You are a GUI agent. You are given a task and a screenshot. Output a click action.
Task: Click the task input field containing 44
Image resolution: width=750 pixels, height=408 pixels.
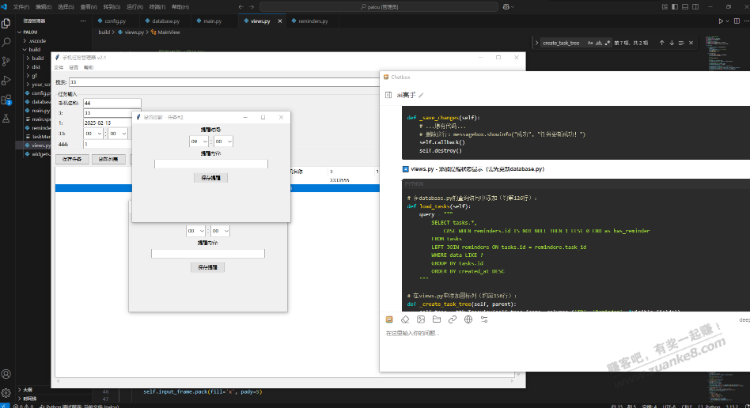112,103
